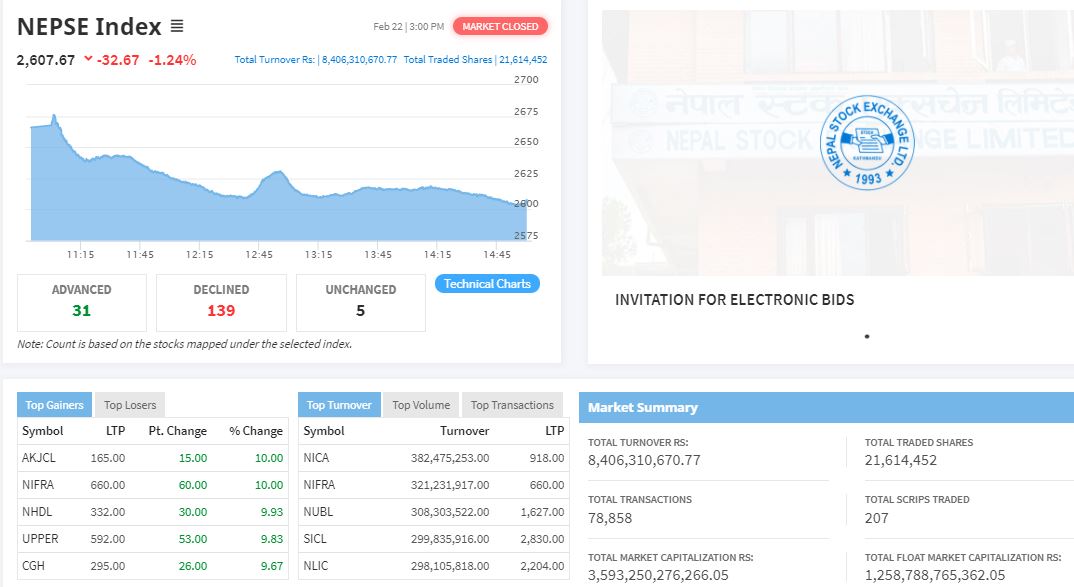This screenshot has width=1074, height=587.
Task: Click the -1.24% change value
Action: (x=172, y=60)
